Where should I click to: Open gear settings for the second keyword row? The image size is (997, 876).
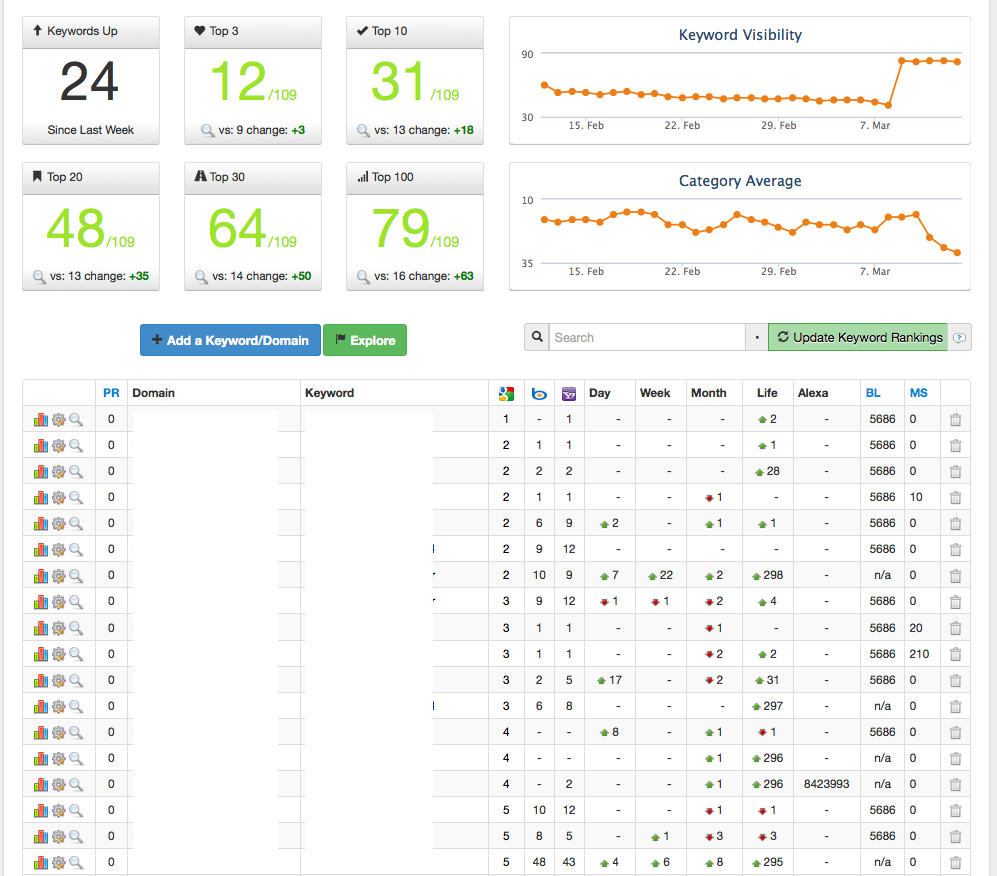pos(58,446)
